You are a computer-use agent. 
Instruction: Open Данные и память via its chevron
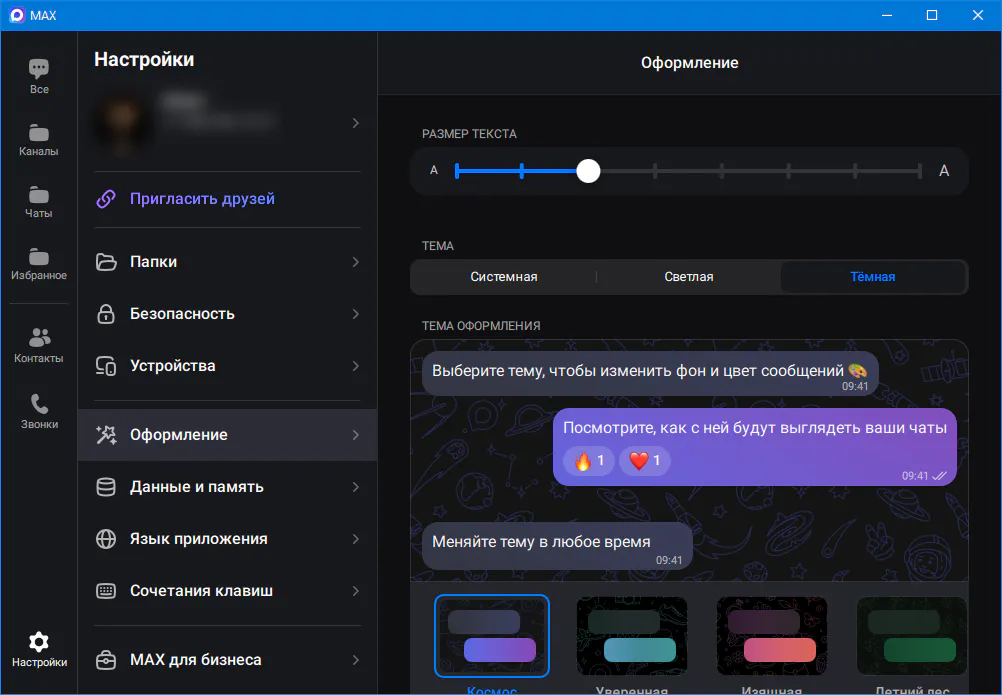tap(356, 487)
